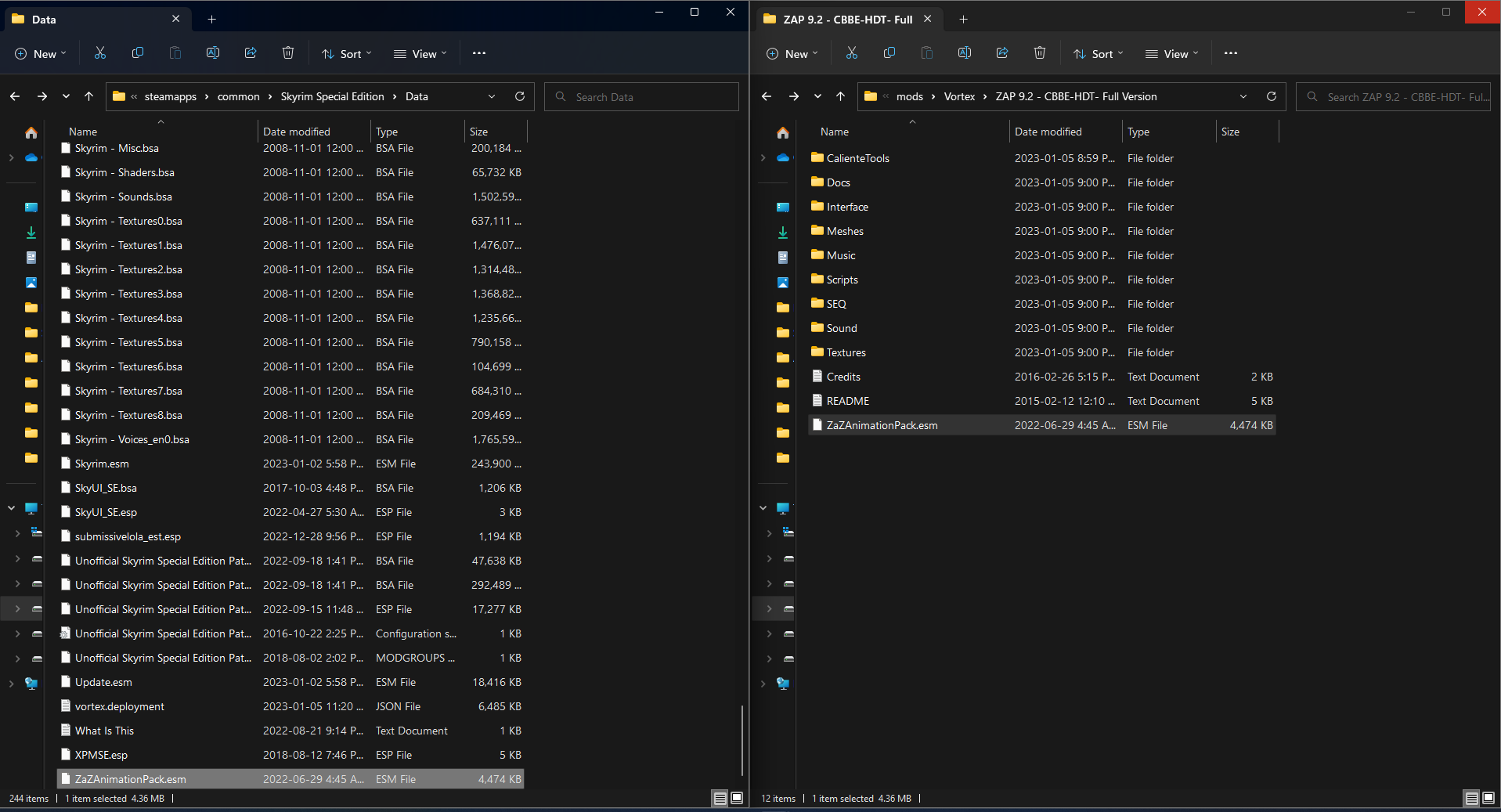This screenshot has height=812, width=1501.
Task: Close the ZAP 9.2 tab
Action: click(928, 19)
